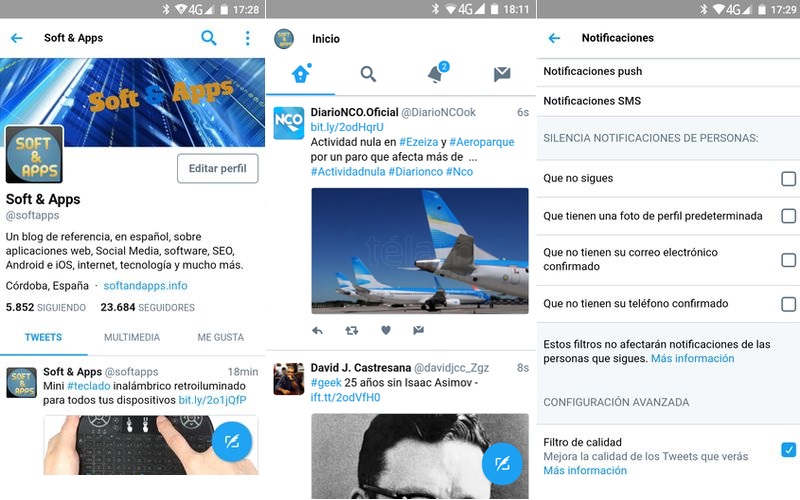Tap the DiarioNCO.Oficial account name

[355, 112]
